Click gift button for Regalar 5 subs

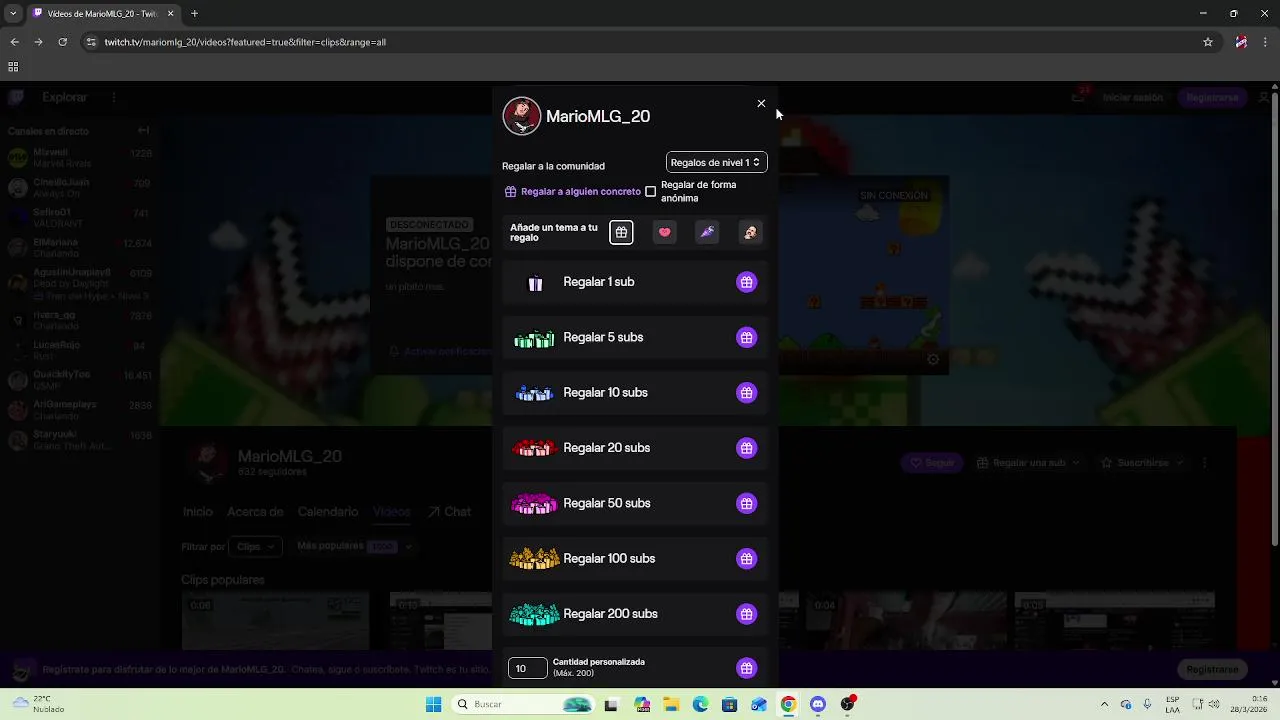pos(747,338)
